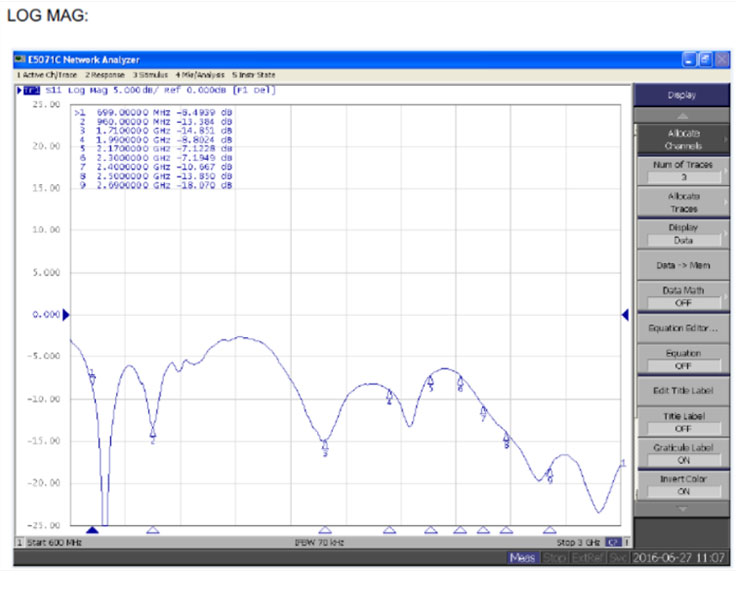Open the Stimulus menu
750x589 pixels.
pos(150,75)
